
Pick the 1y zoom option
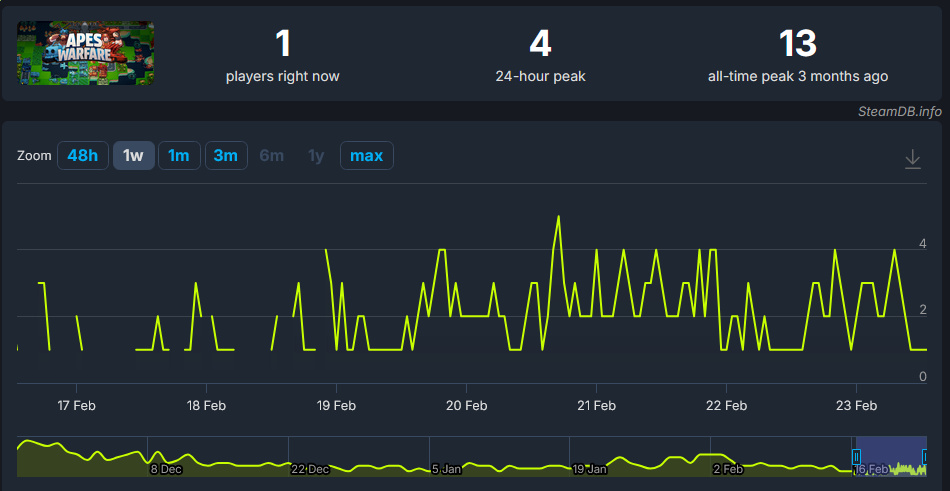316,156
